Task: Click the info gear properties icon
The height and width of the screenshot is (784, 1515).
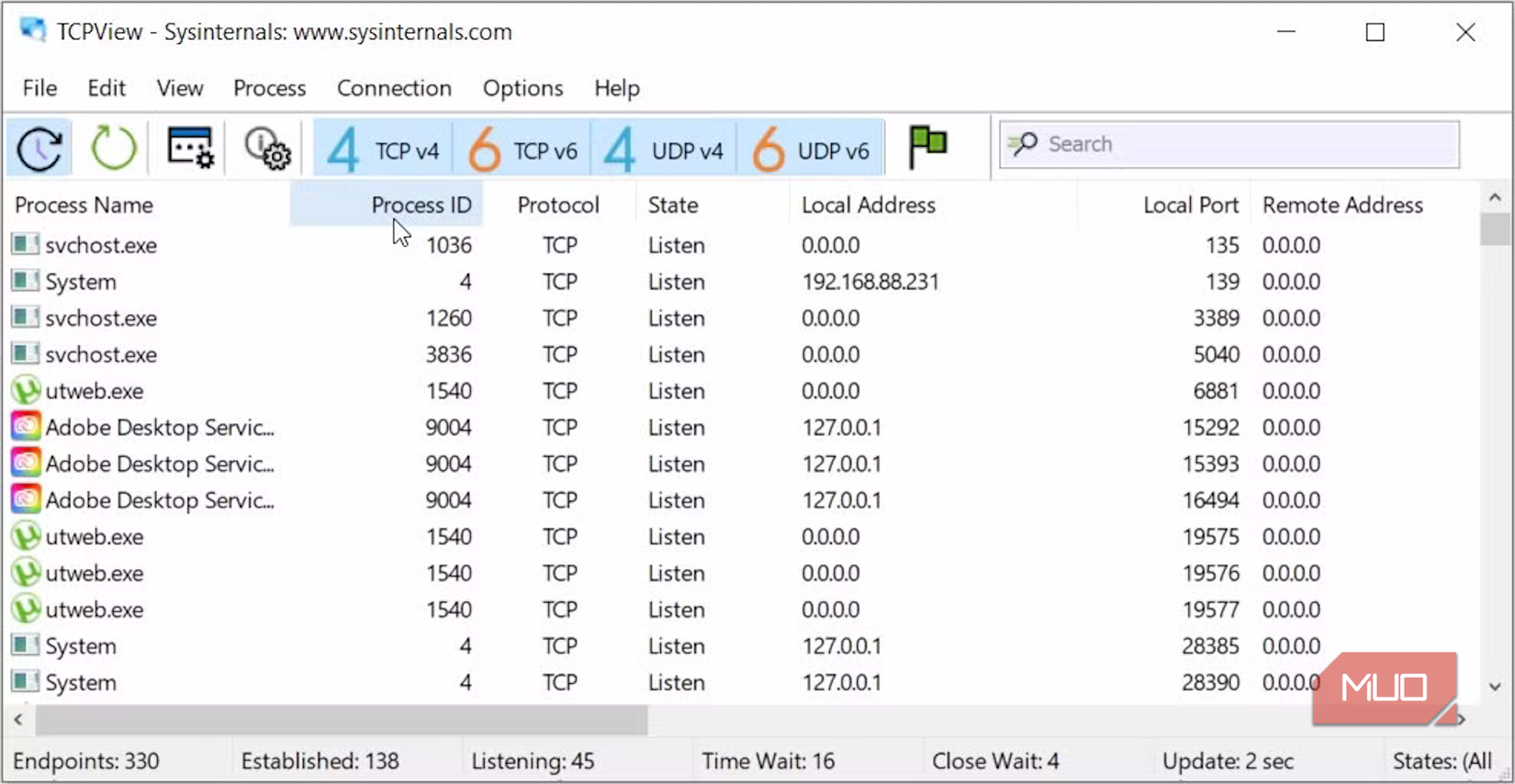Action: click(267, 147)
